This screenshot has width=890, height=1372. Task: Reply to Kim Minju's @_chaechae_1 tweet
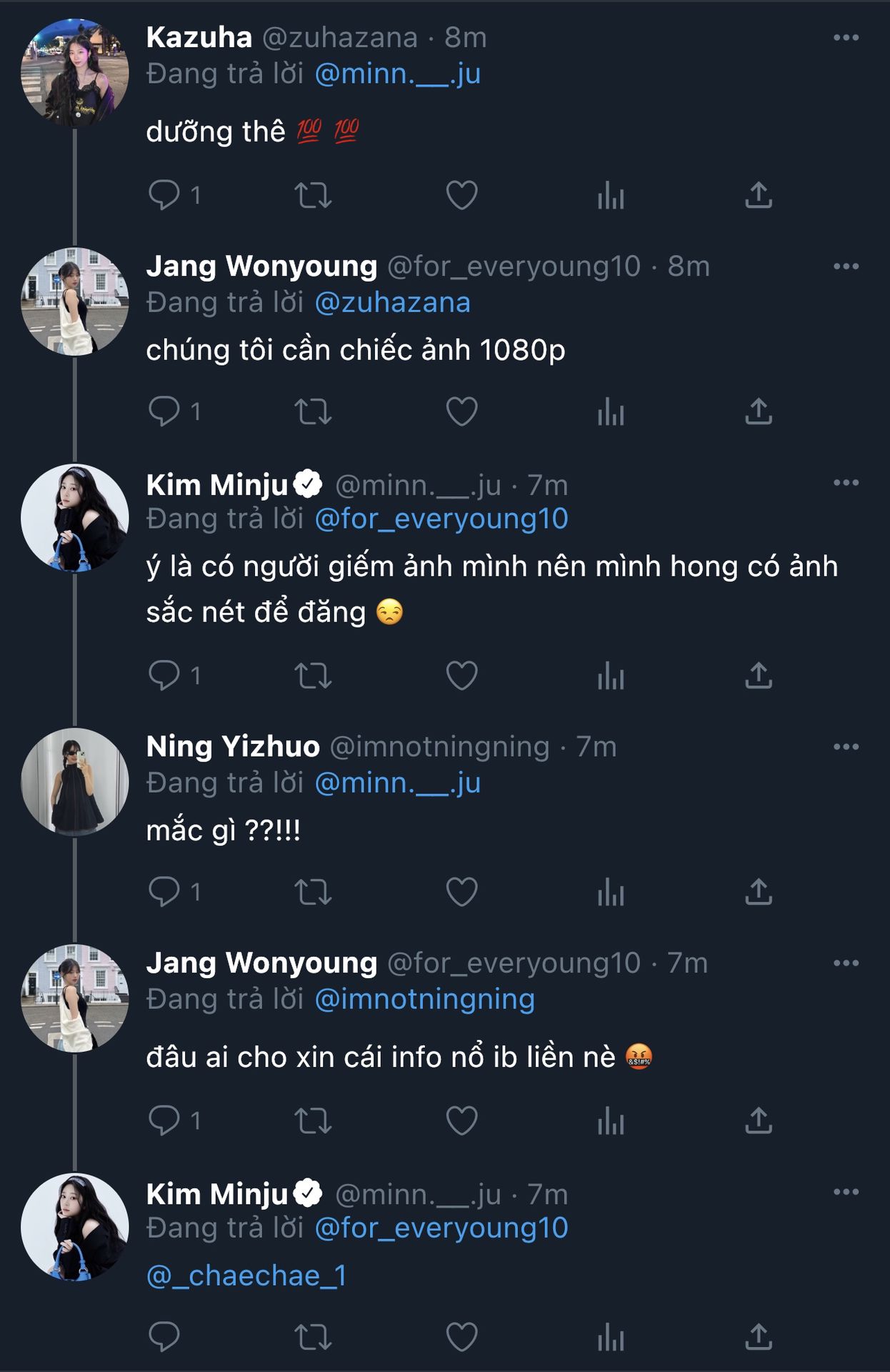click(x=164, y=1338)
